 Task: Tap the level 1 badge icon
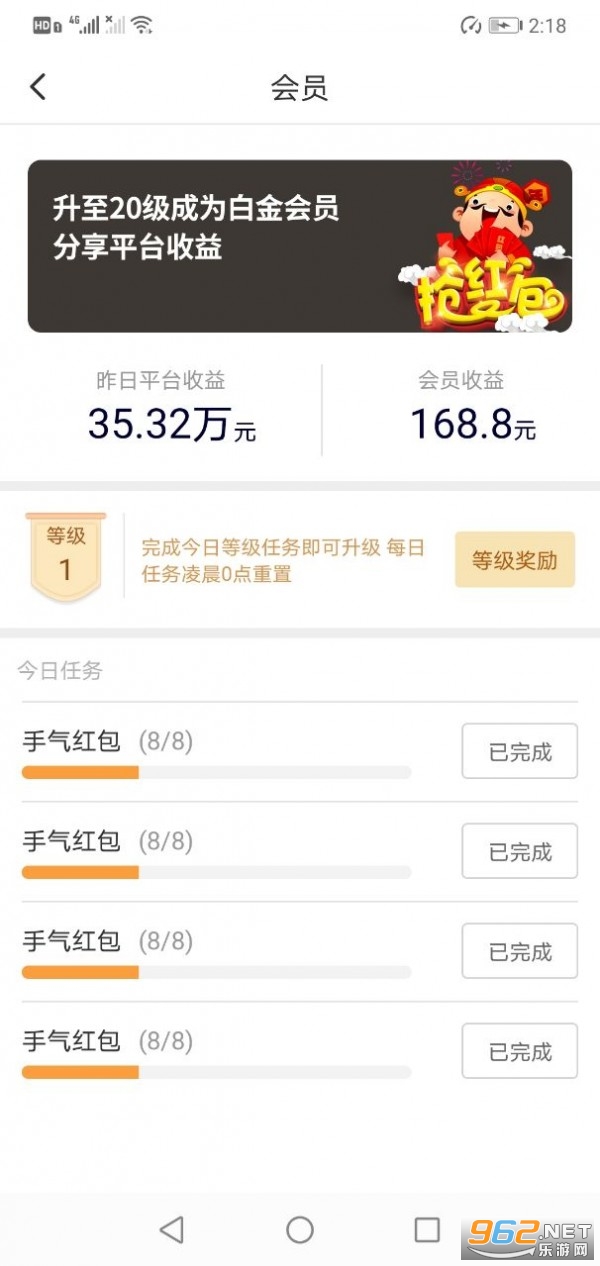coord(67,557)
